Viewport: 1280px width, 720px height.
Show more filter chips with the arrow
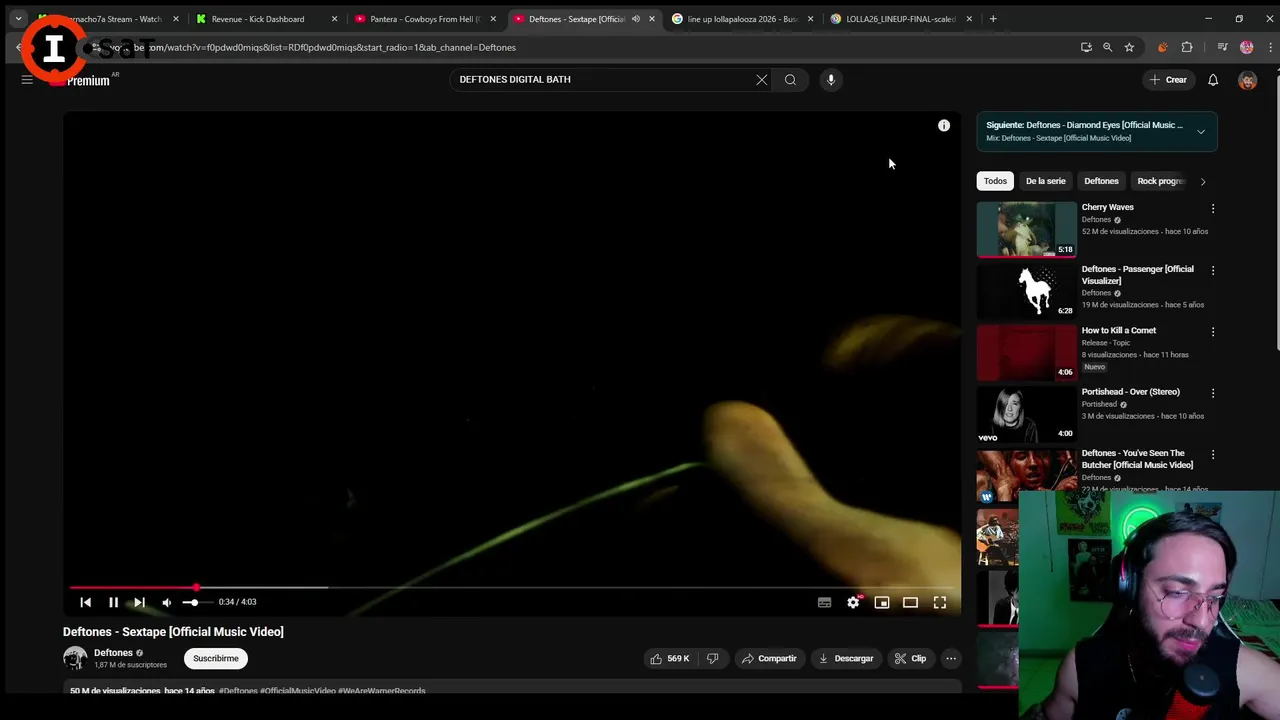pyautogui.click(x=1203, y=181)
